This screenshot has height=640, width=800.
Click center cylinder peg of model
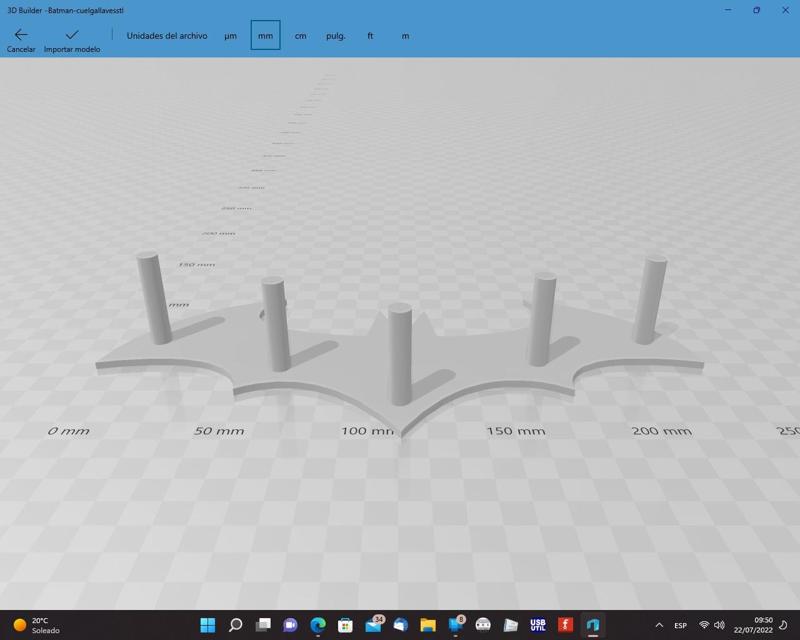[400, 354]
